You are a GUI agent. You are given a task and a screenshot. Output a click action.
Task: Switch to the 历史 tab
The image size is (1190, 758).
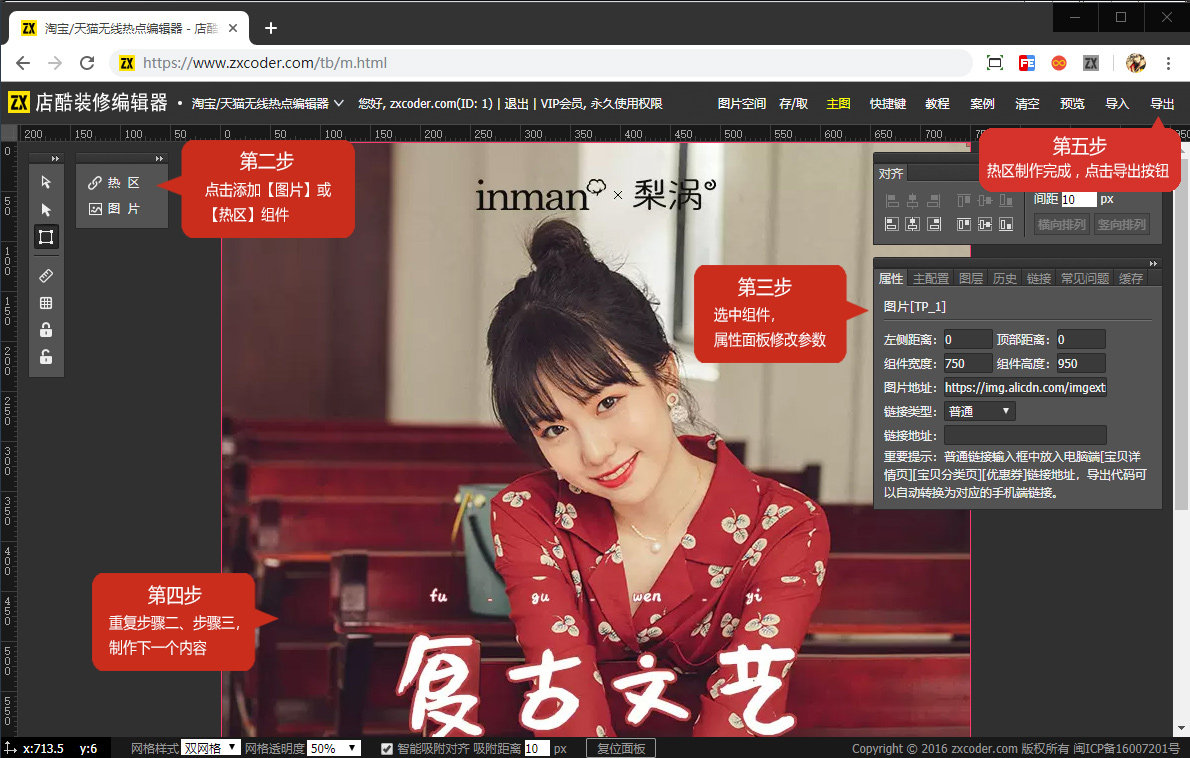click(1004, 278)
